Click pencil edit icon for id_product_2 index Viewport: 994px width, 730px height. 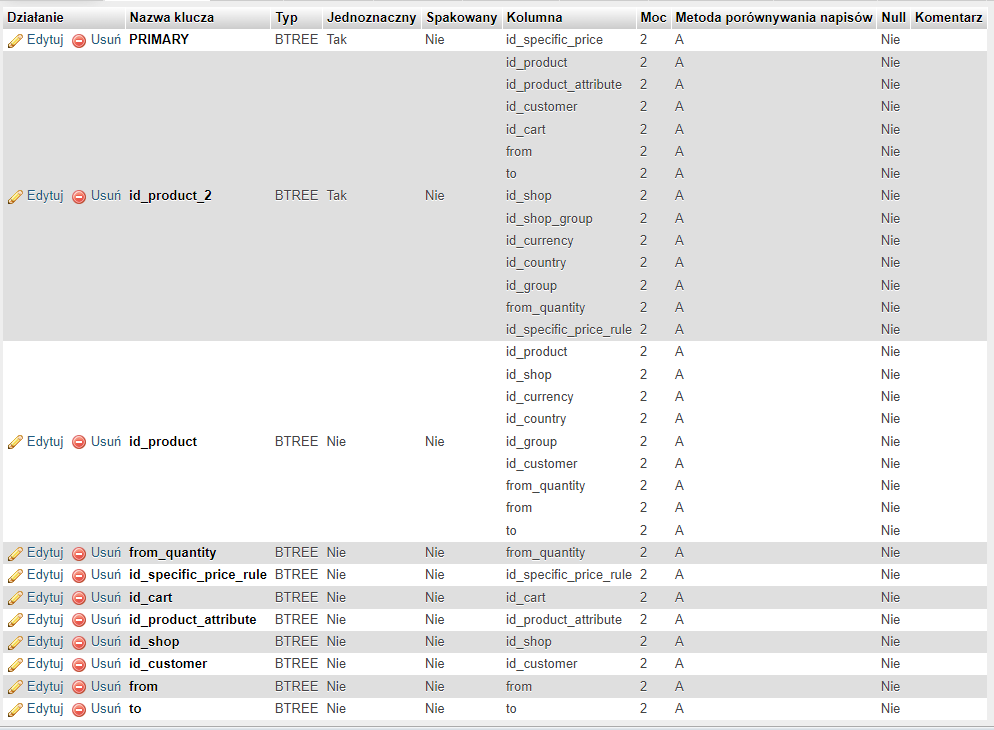coord(15,197)
